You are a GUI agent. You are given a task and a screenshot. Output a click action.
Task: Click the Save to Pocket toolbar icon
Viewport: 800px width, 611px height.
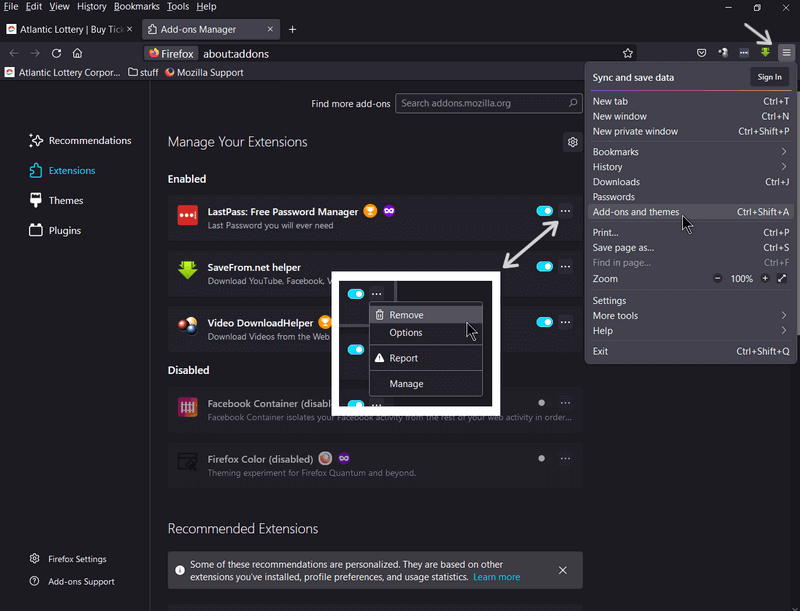702,53
